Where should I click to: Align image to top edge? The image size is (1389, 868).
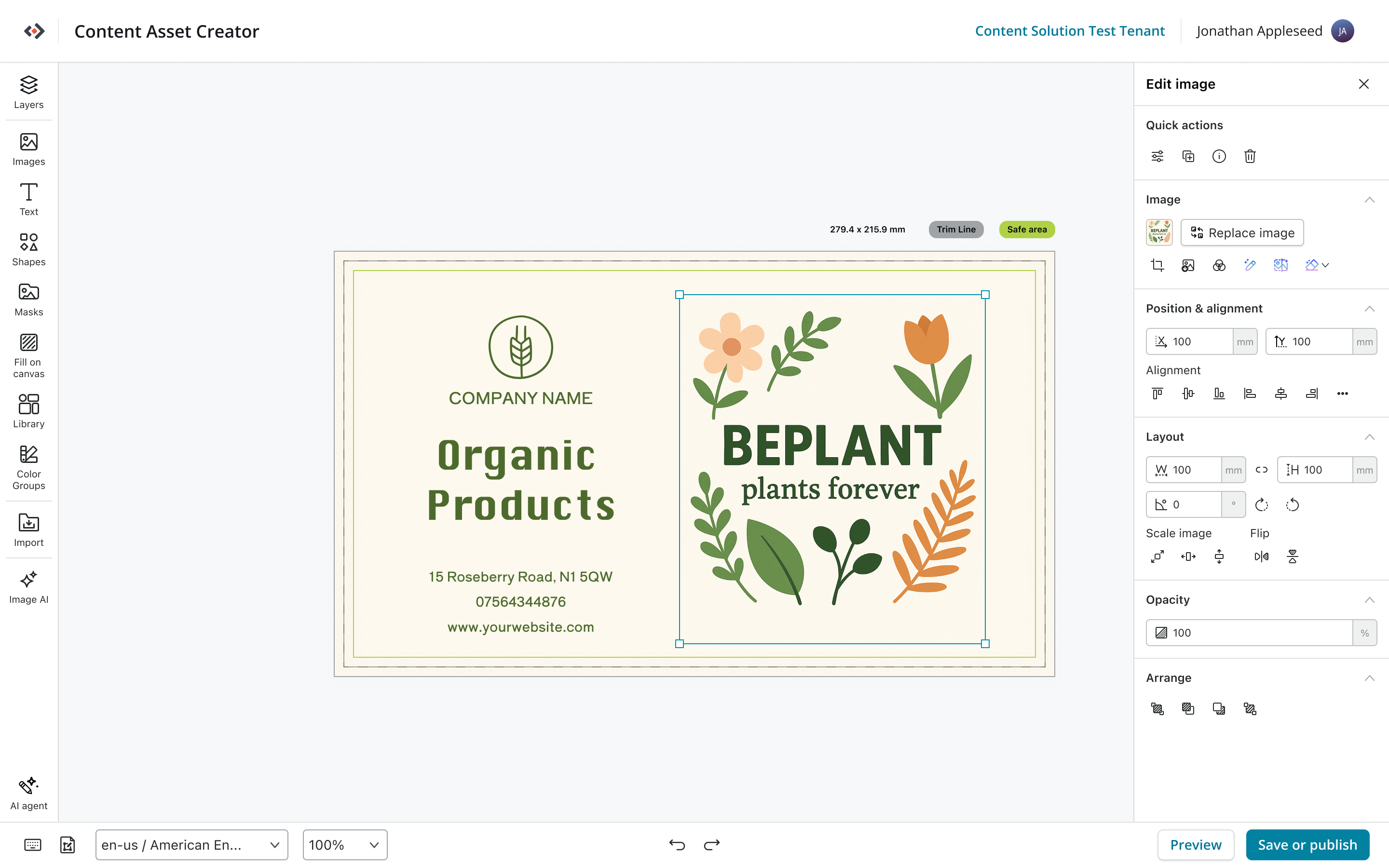(1157, 393)
